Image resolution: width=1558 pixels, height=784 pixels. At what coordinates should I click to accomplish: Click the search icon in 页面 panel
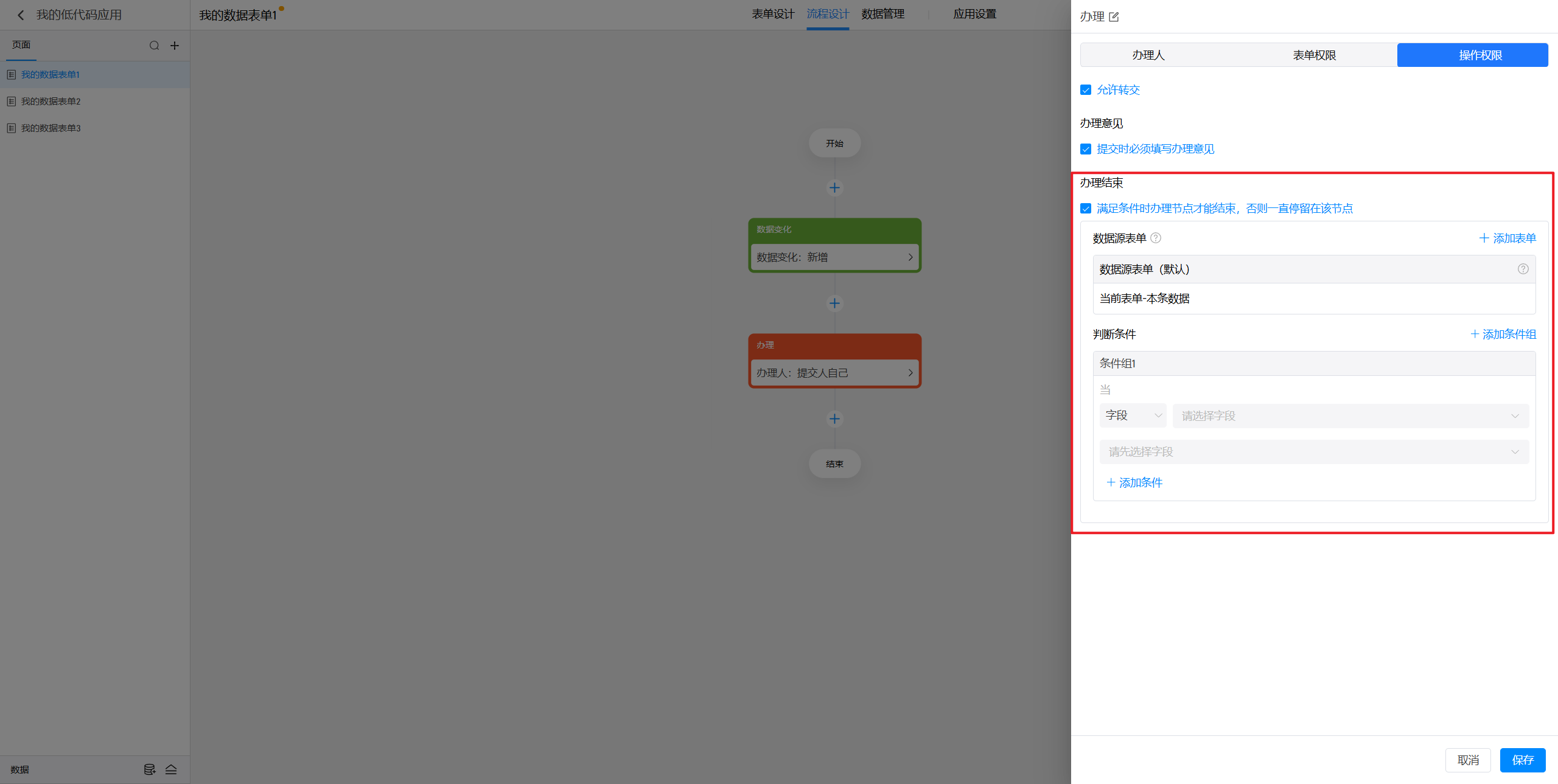coord(154,46)
